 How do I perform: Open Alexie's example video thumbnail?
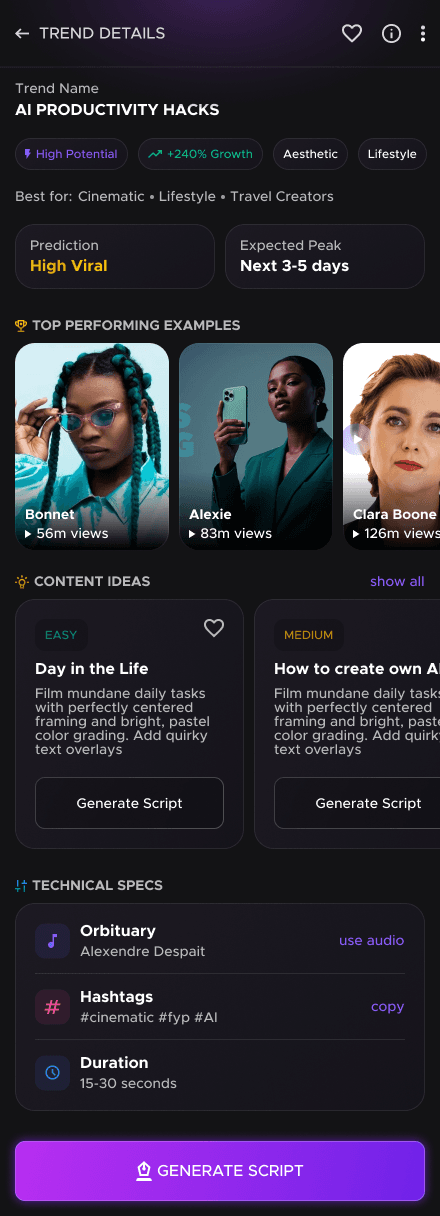(256, 446)
